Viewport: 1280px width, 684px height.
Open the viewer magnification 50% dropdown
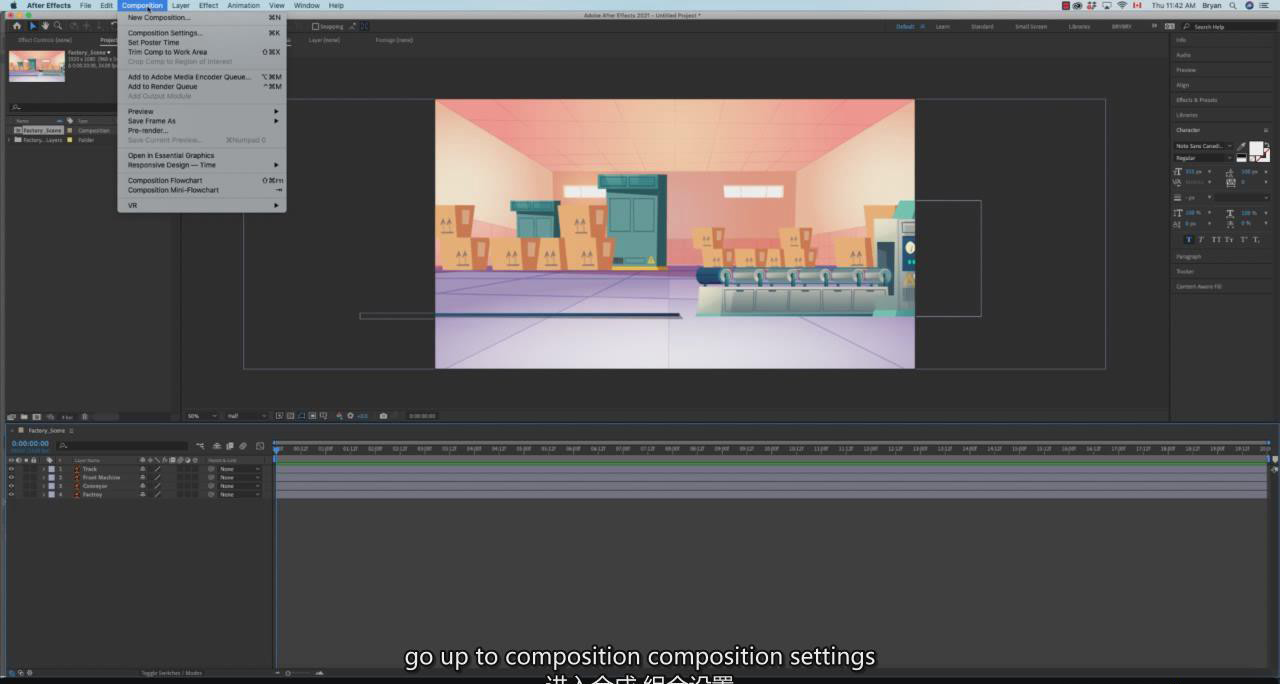(201, 416)
